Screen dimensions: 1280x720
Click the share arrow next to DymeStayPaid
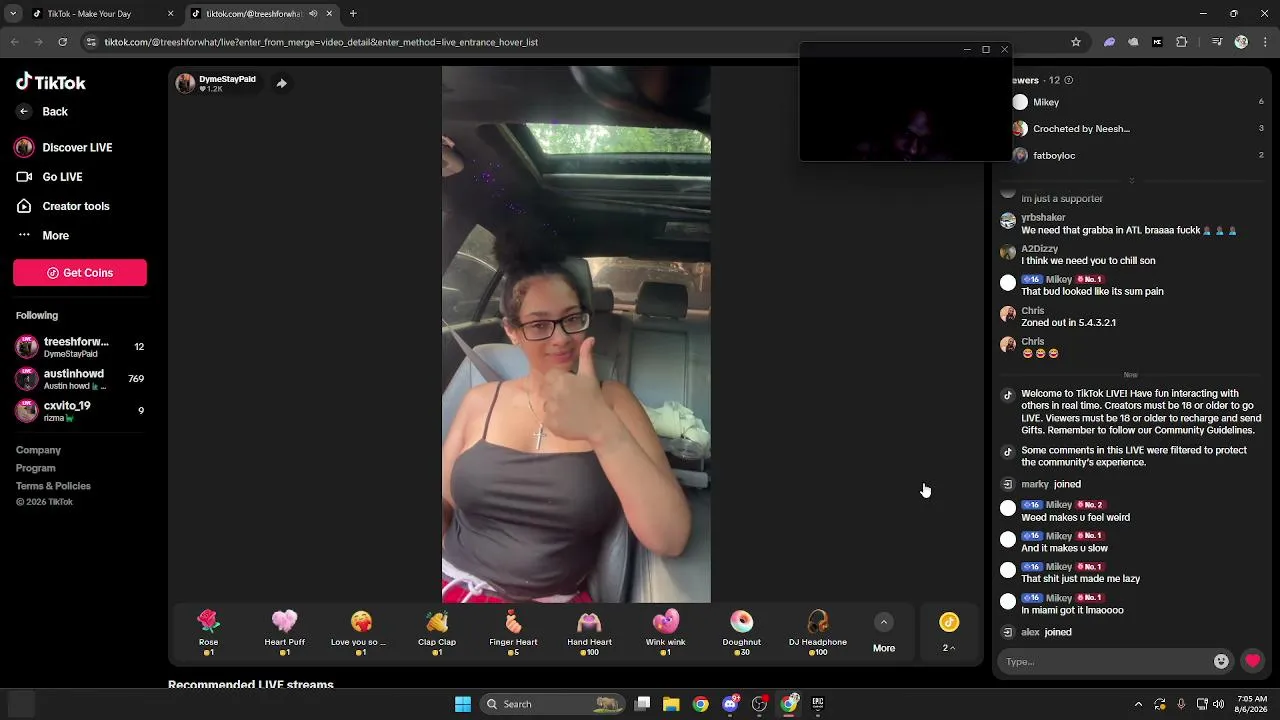click(281, 83)
